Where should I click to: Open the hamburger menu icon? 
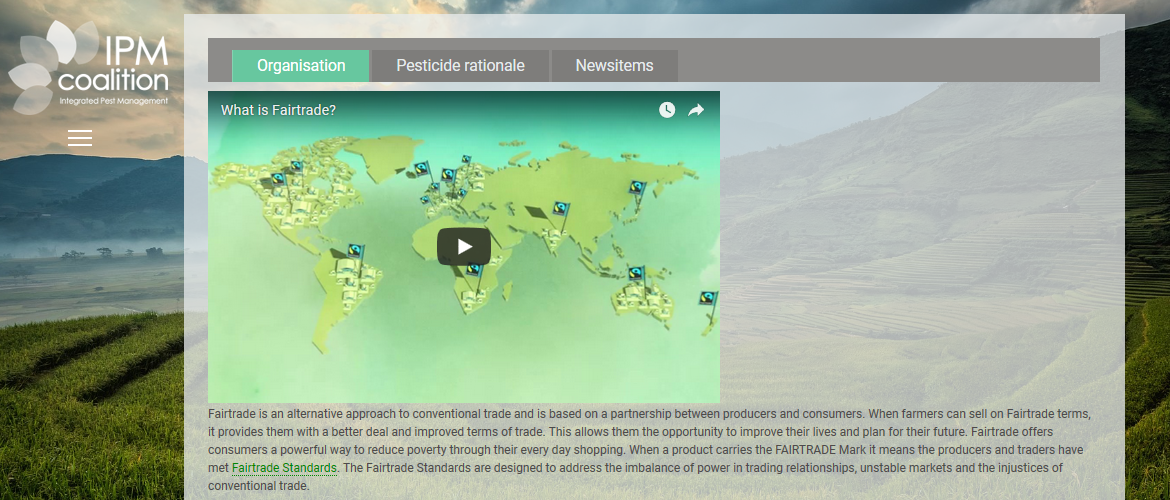80,138
